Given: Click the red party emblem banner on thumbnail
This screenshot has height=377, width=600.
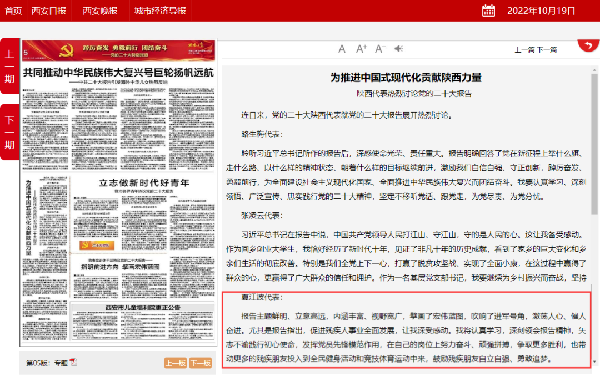Looking at the screenshot, I should click(118, 51).
